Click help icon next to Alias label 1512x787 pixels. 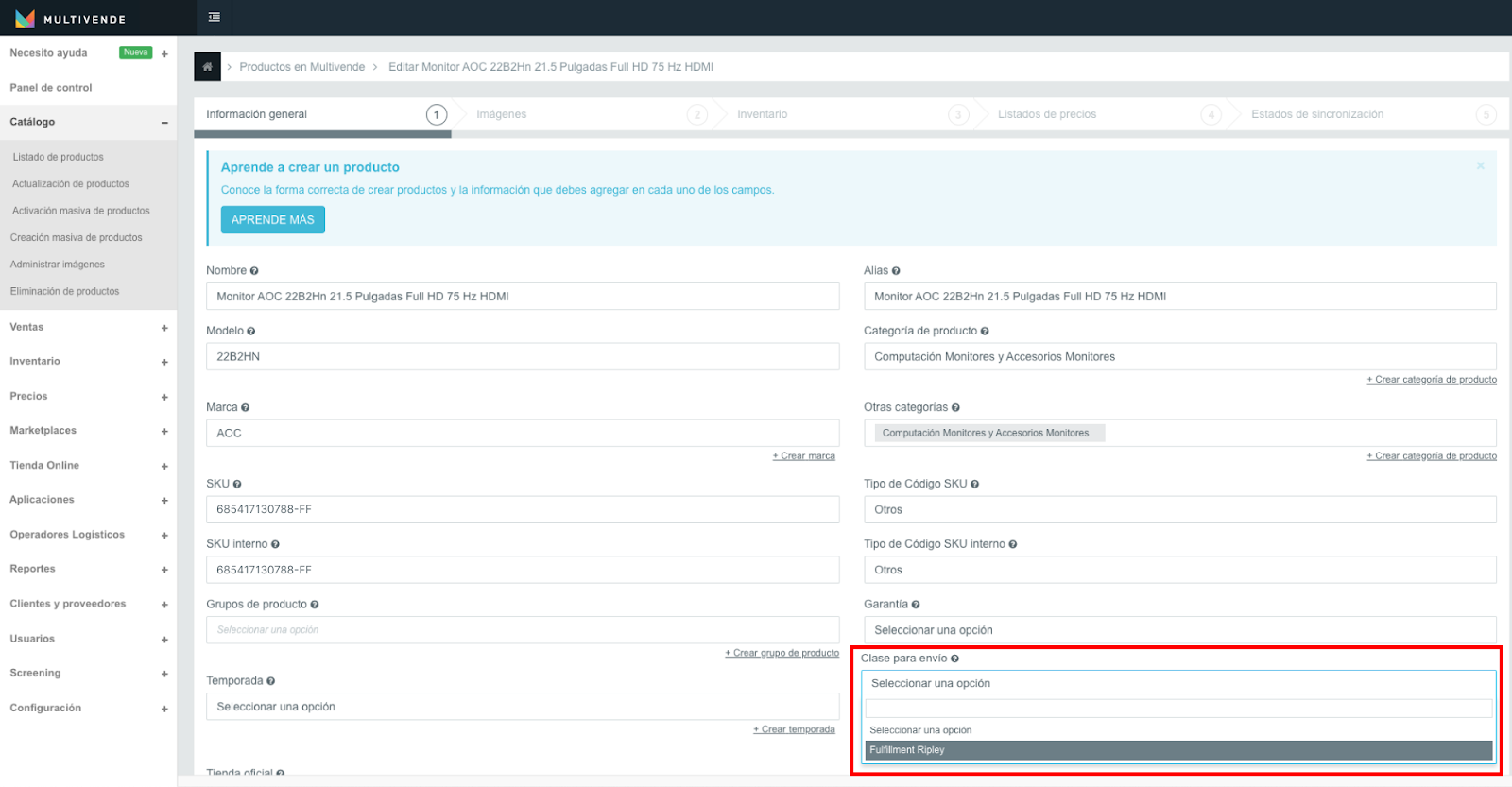(x=896, y=271)
